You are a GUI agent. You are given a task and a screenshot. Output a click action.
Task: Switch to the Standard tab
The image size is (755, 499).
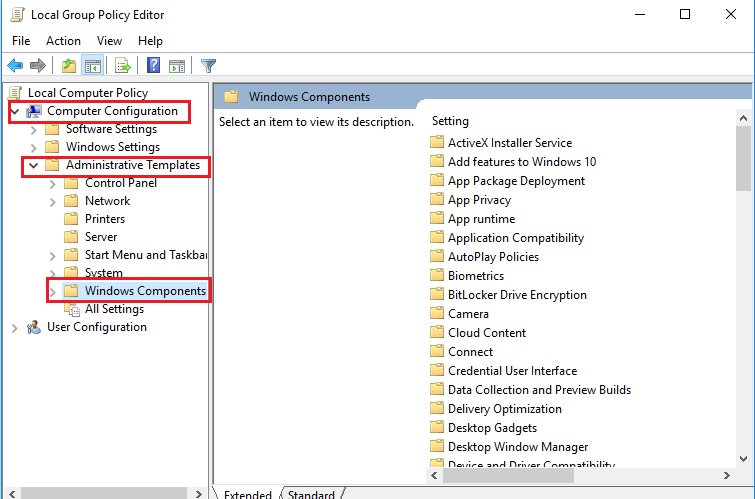point(311,493)
